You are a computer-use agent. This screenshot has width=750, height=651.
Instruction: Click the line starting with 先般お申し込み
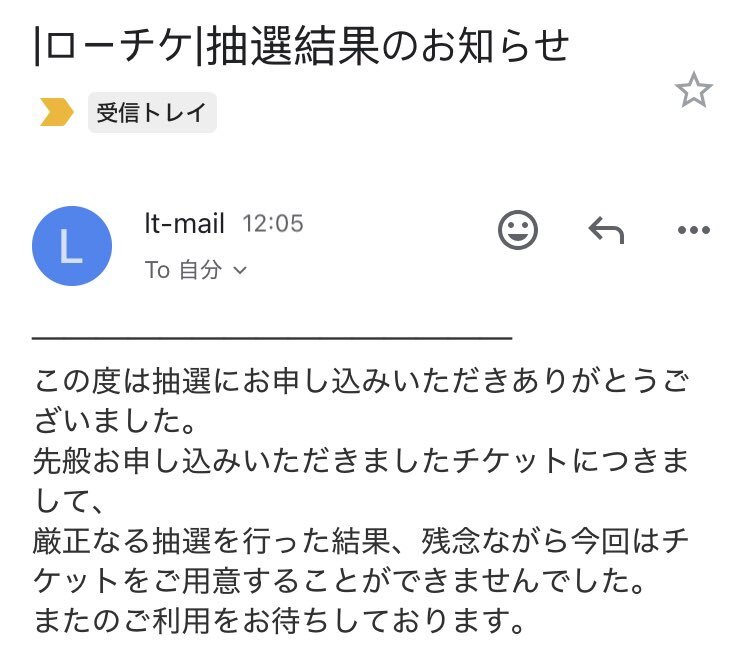(362, 462)
